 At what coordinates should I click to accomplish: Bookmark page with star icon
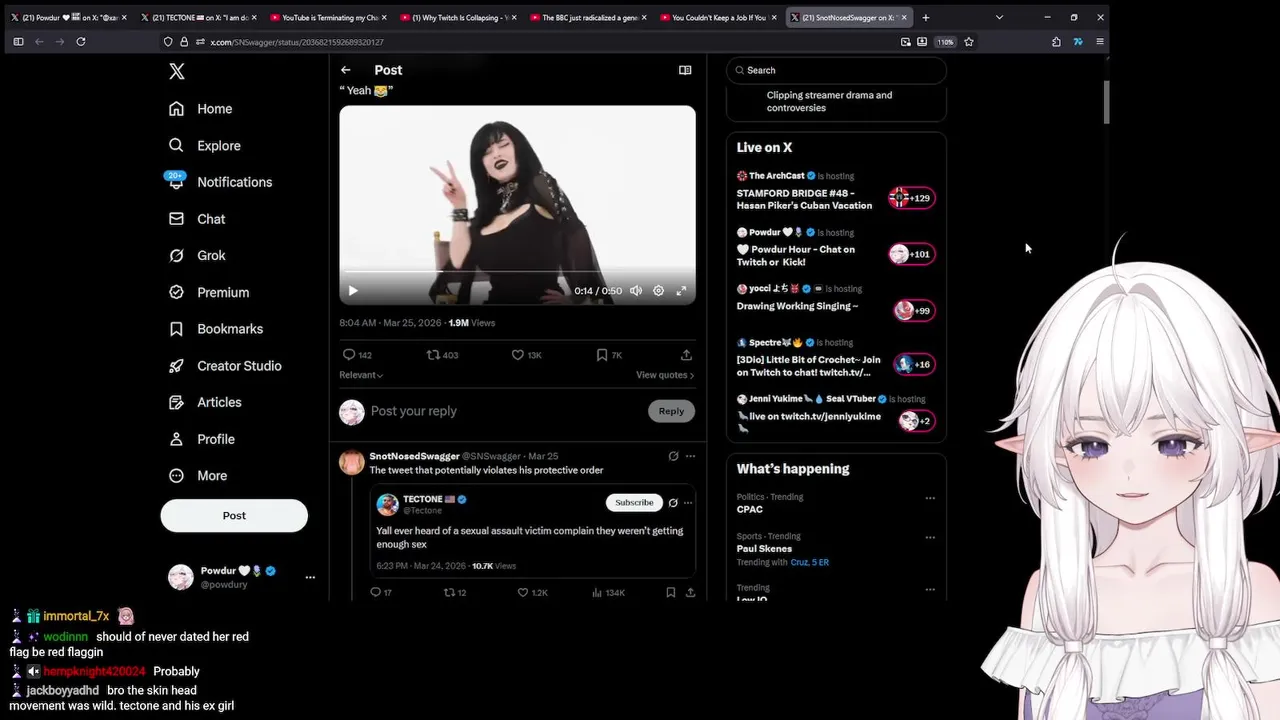[969, 42]
